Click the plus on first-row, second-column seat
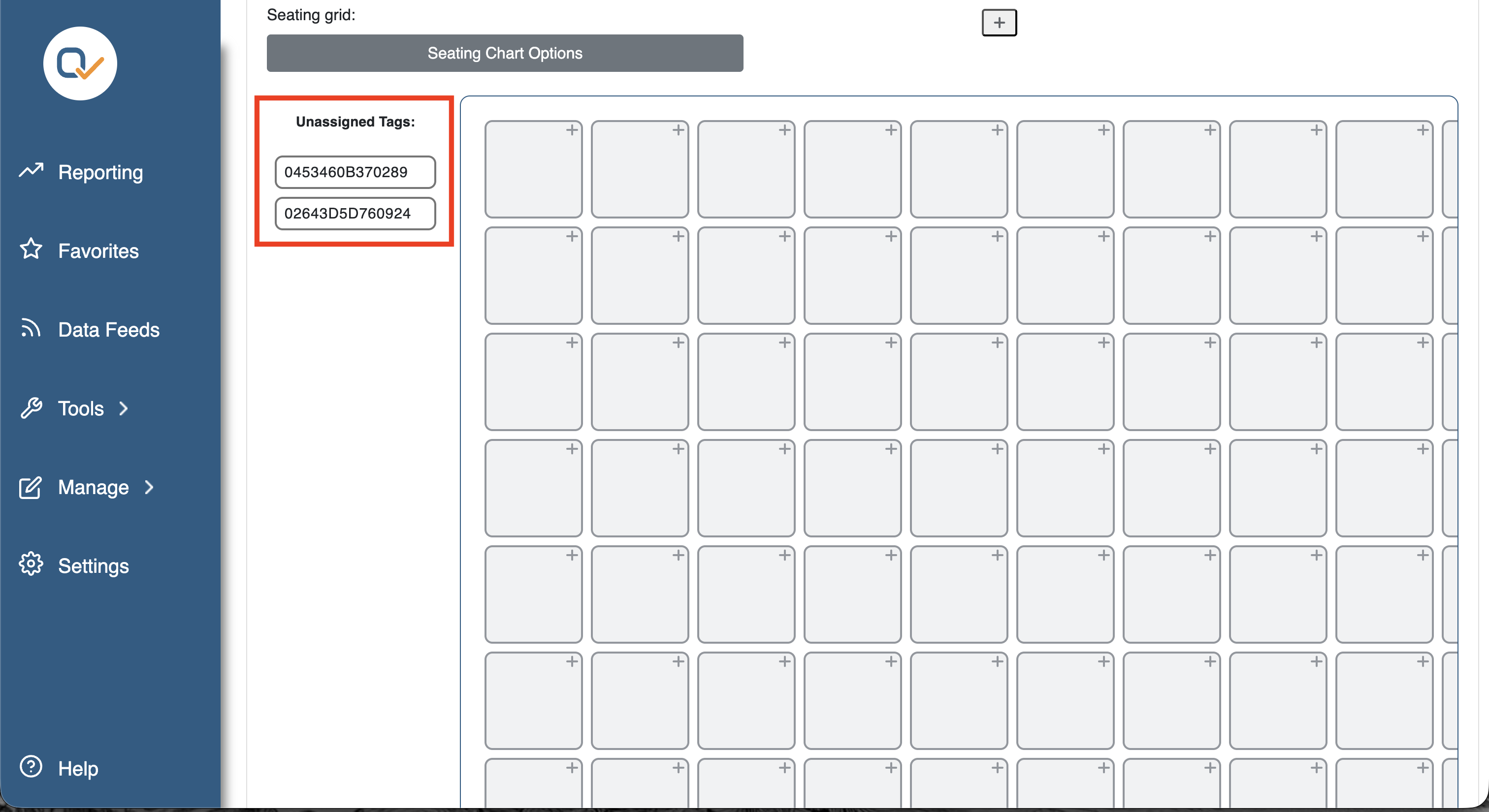This screenshot has height=812, width=1489. click(678, 130)
